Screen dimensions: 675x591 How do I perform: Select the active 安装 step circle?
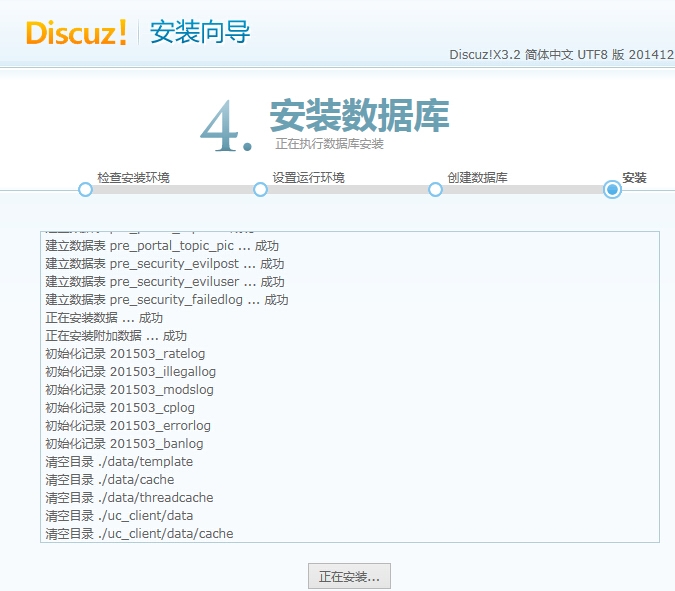pos(612,189)
